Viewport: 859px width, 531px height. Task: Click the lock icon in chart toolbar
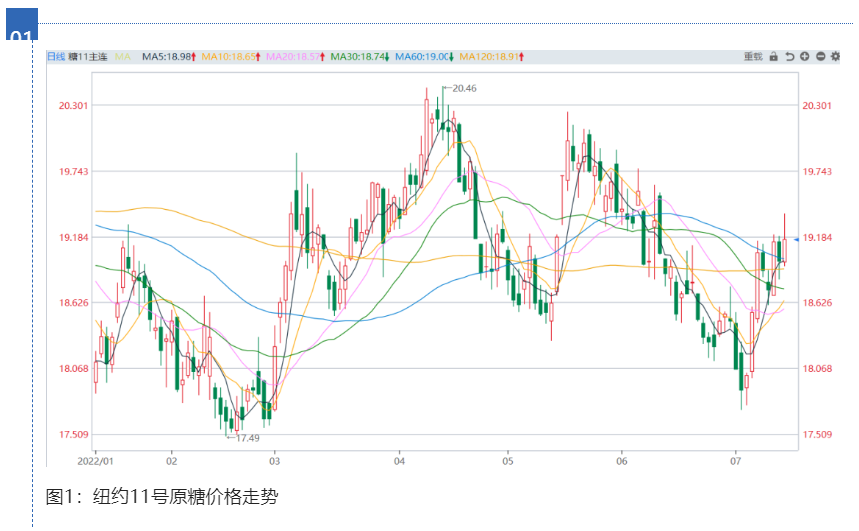point(773,57)
